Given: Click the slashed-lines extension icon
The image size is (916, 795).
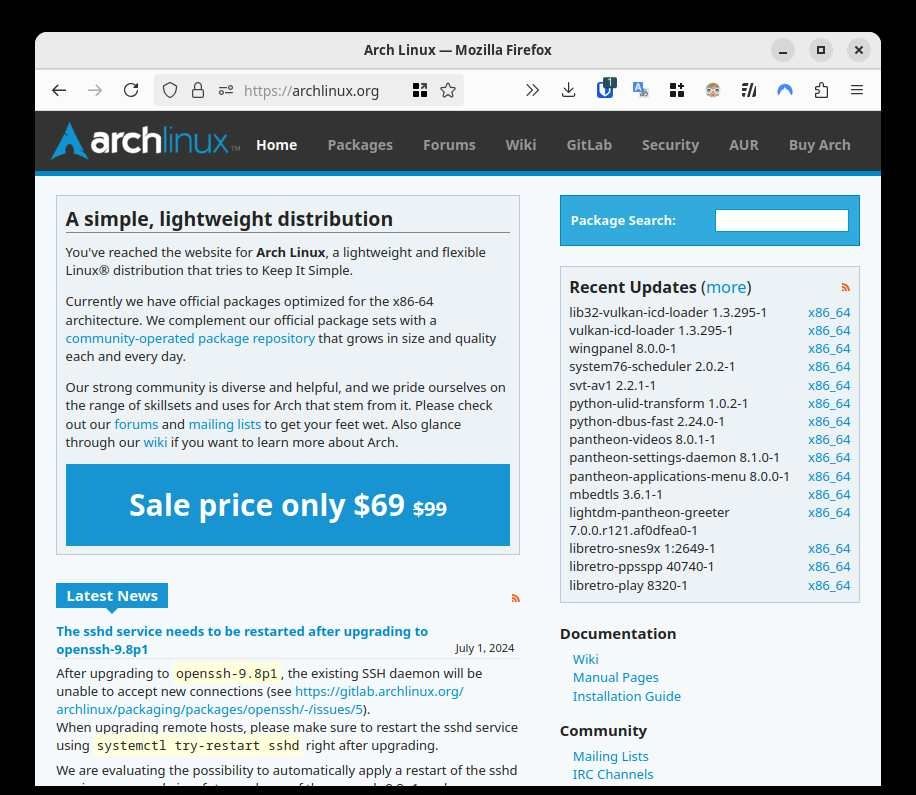Looking at the screenshot, I should [748, 90].
